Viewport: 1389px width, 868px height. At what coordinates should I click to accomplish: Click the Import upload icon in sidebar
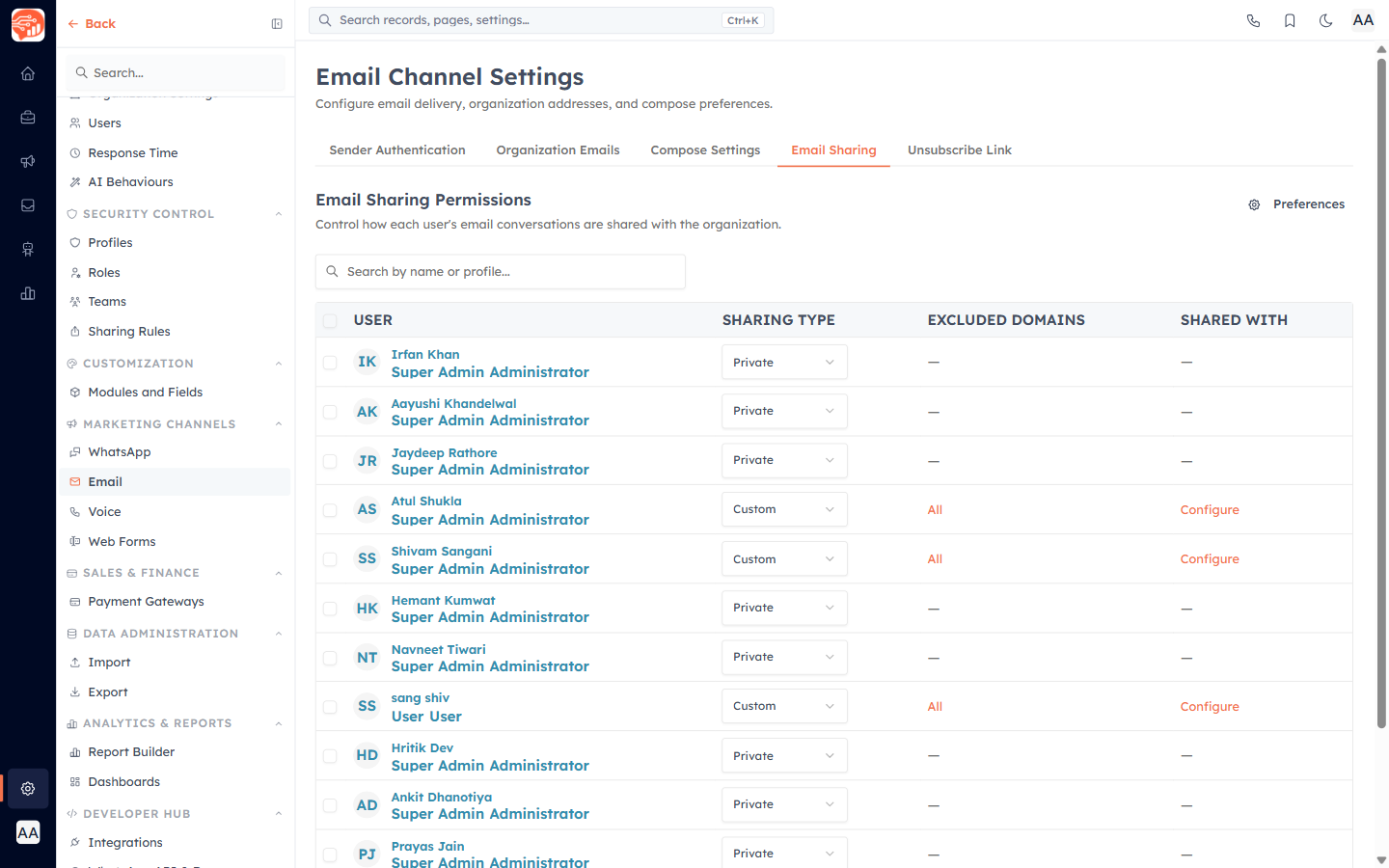tap(75, 663)
